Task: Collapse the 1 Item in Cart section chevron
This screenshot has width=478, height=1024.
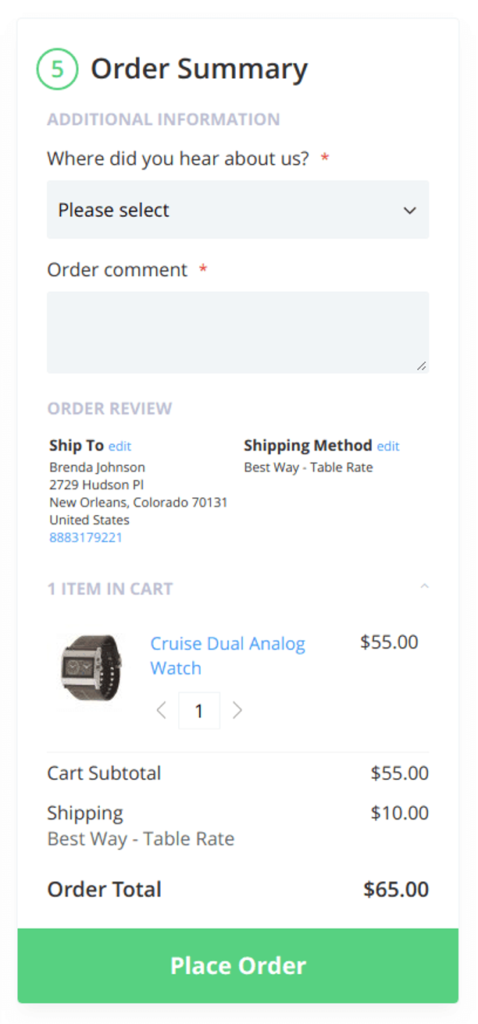Action: coord(424,586)
